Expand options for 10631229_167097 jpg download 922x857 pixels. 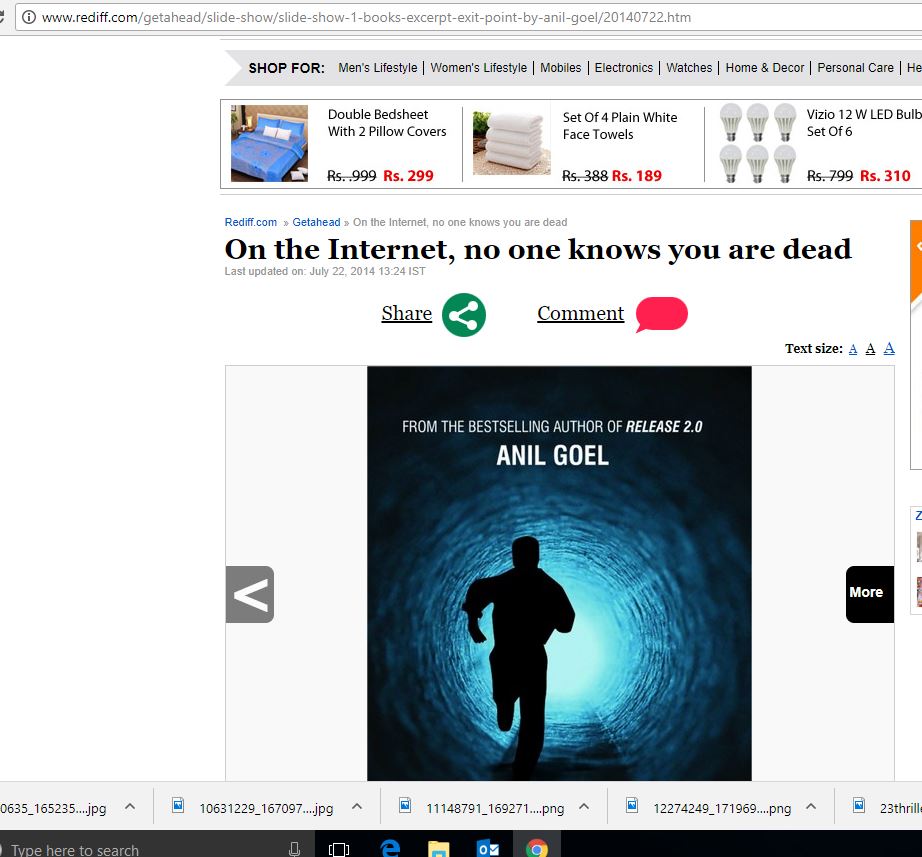pos(357,807)
